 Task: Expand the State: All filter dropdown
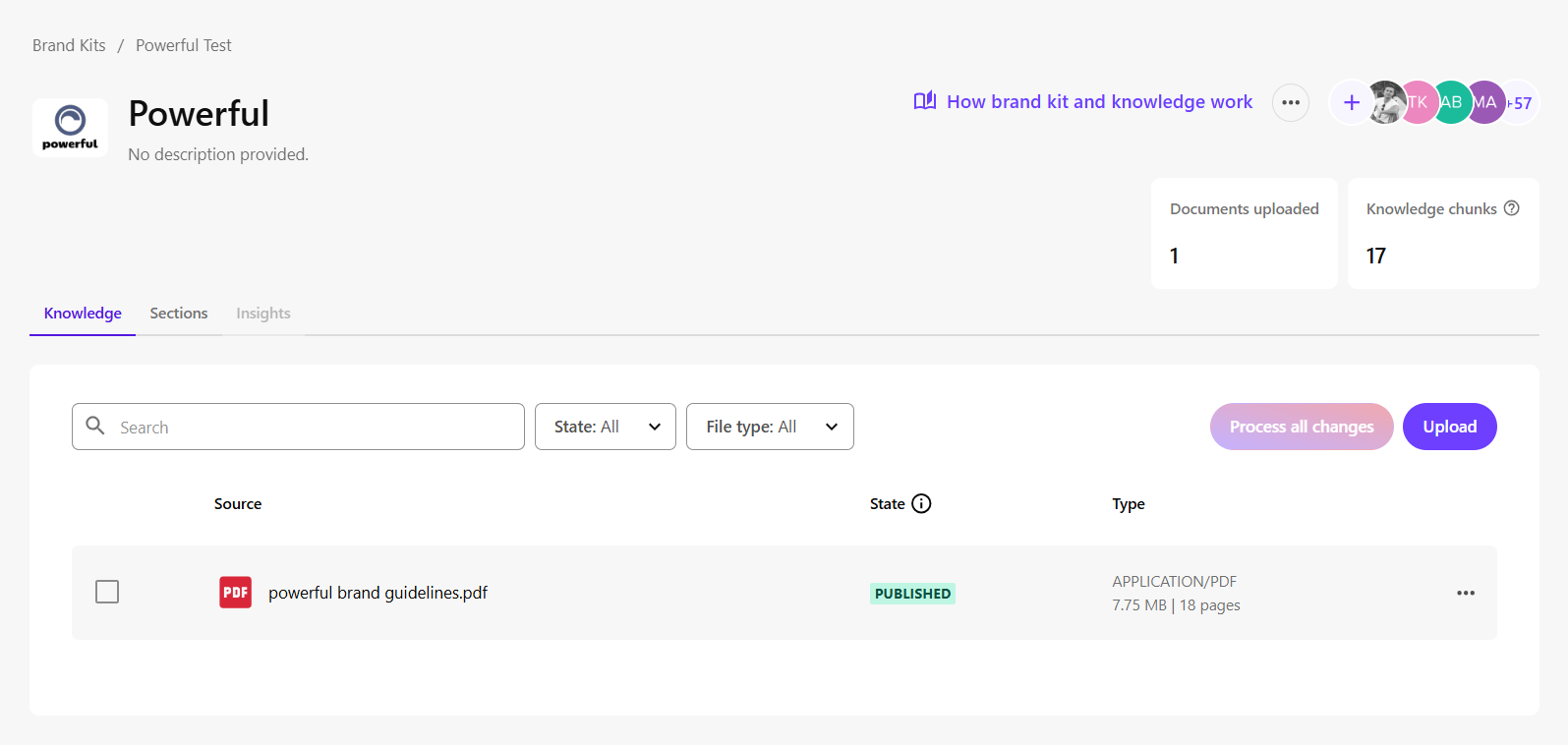tap(606, 427)
